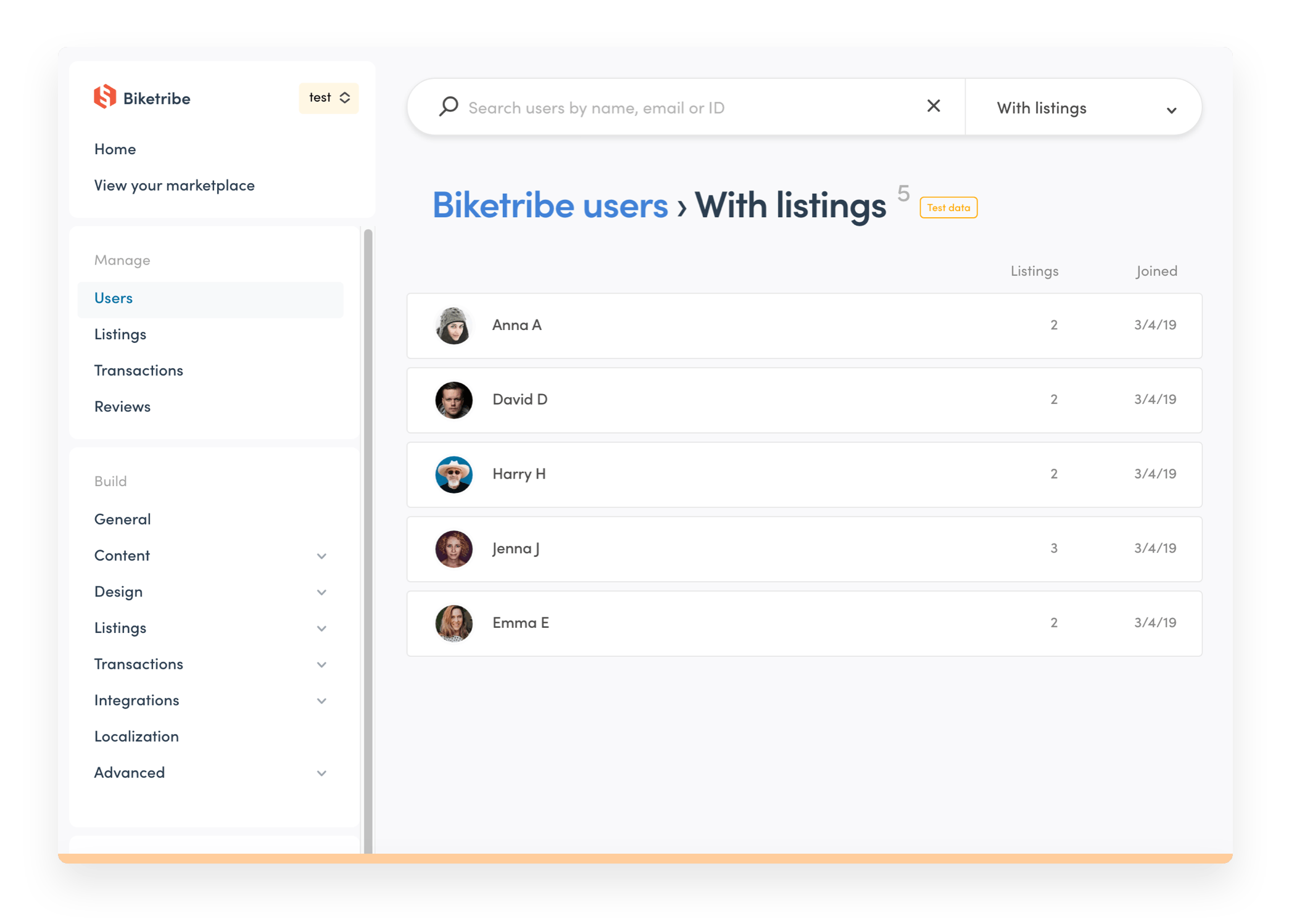The image size is (1297, 924).
Task: Click View your marketplace link
Action: tap(175, 185)
